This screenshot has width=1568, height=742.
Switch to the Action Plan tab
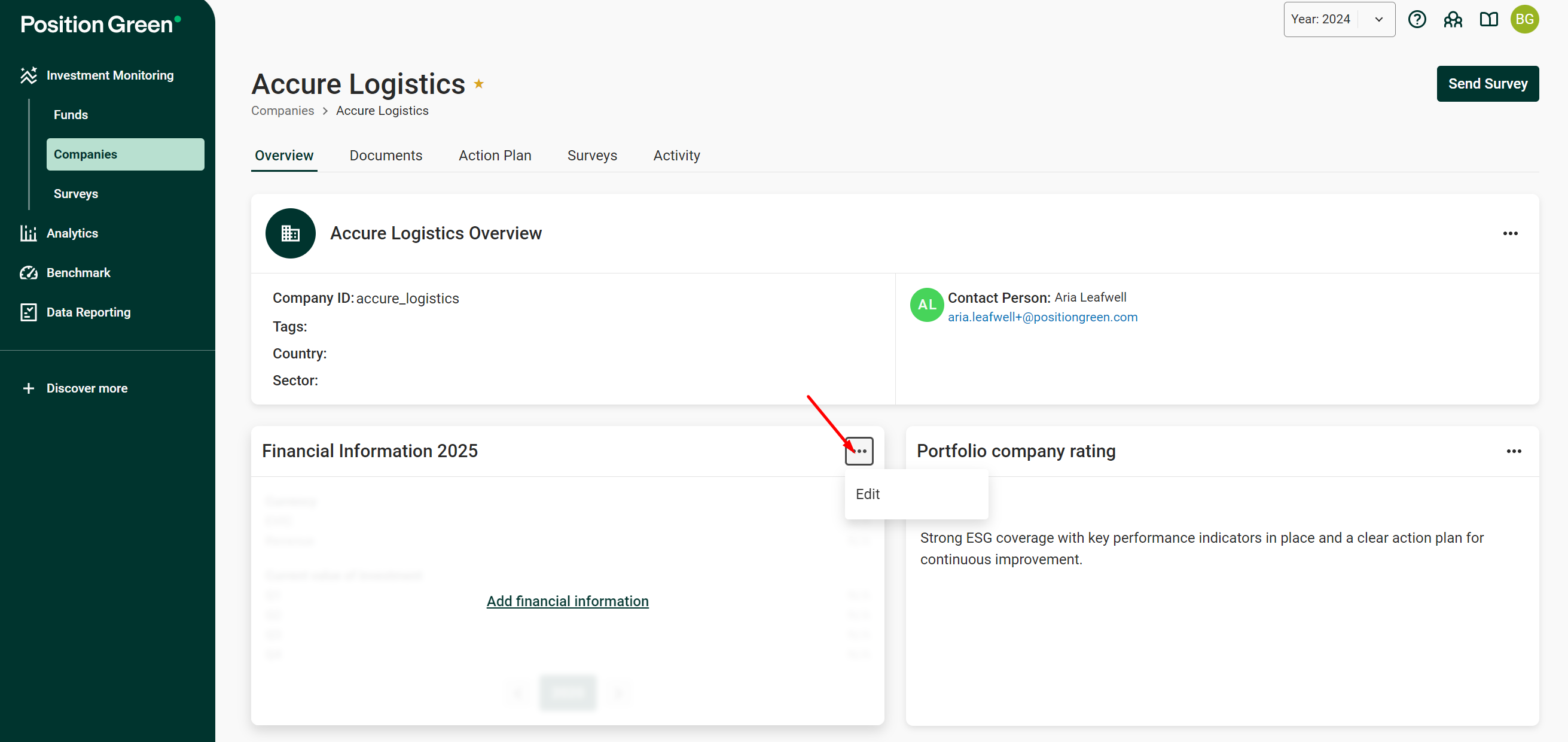pos(494,156)
